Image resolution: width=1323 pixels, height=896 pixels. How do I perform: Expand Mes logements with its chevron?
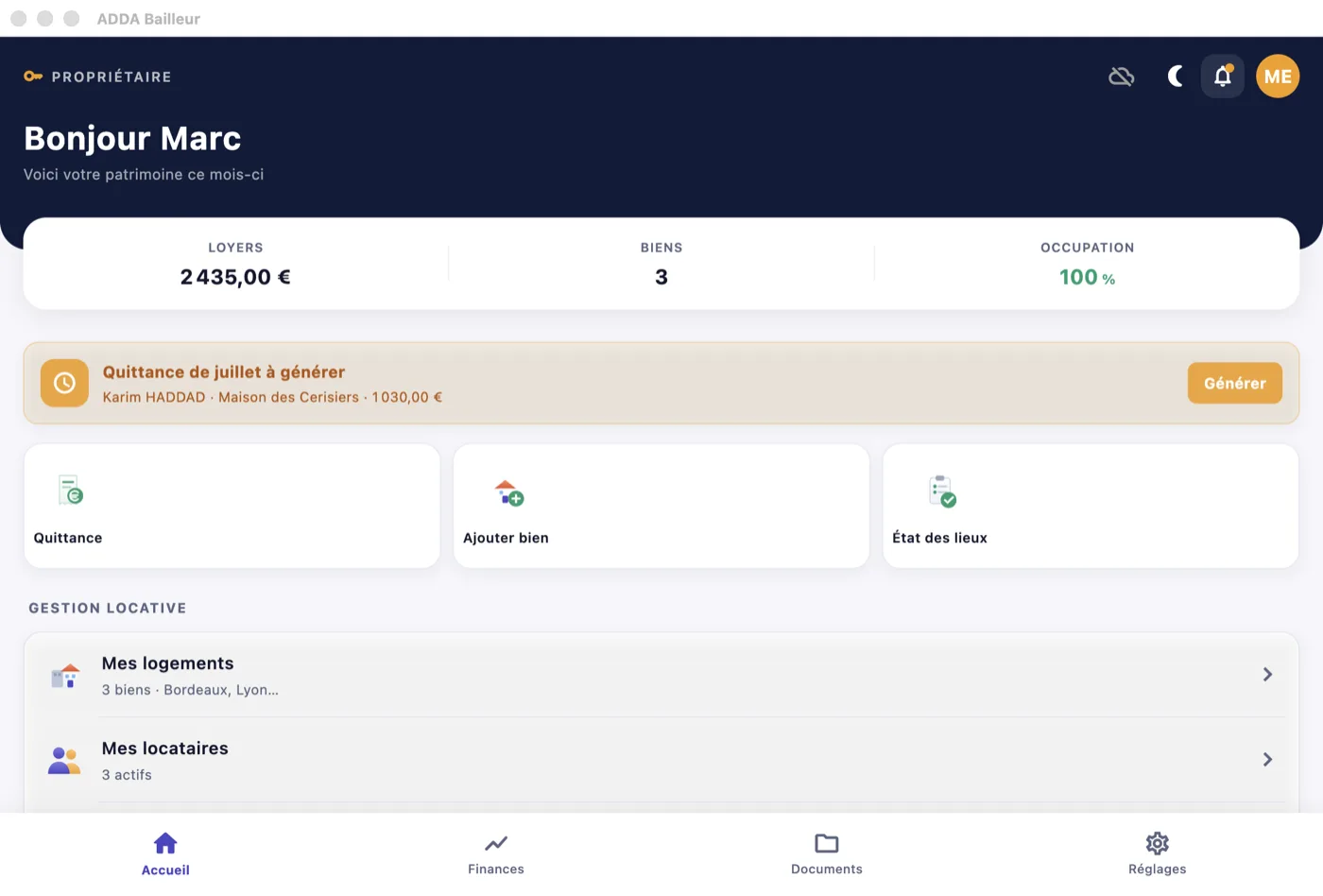click(x=1267, y=675)
